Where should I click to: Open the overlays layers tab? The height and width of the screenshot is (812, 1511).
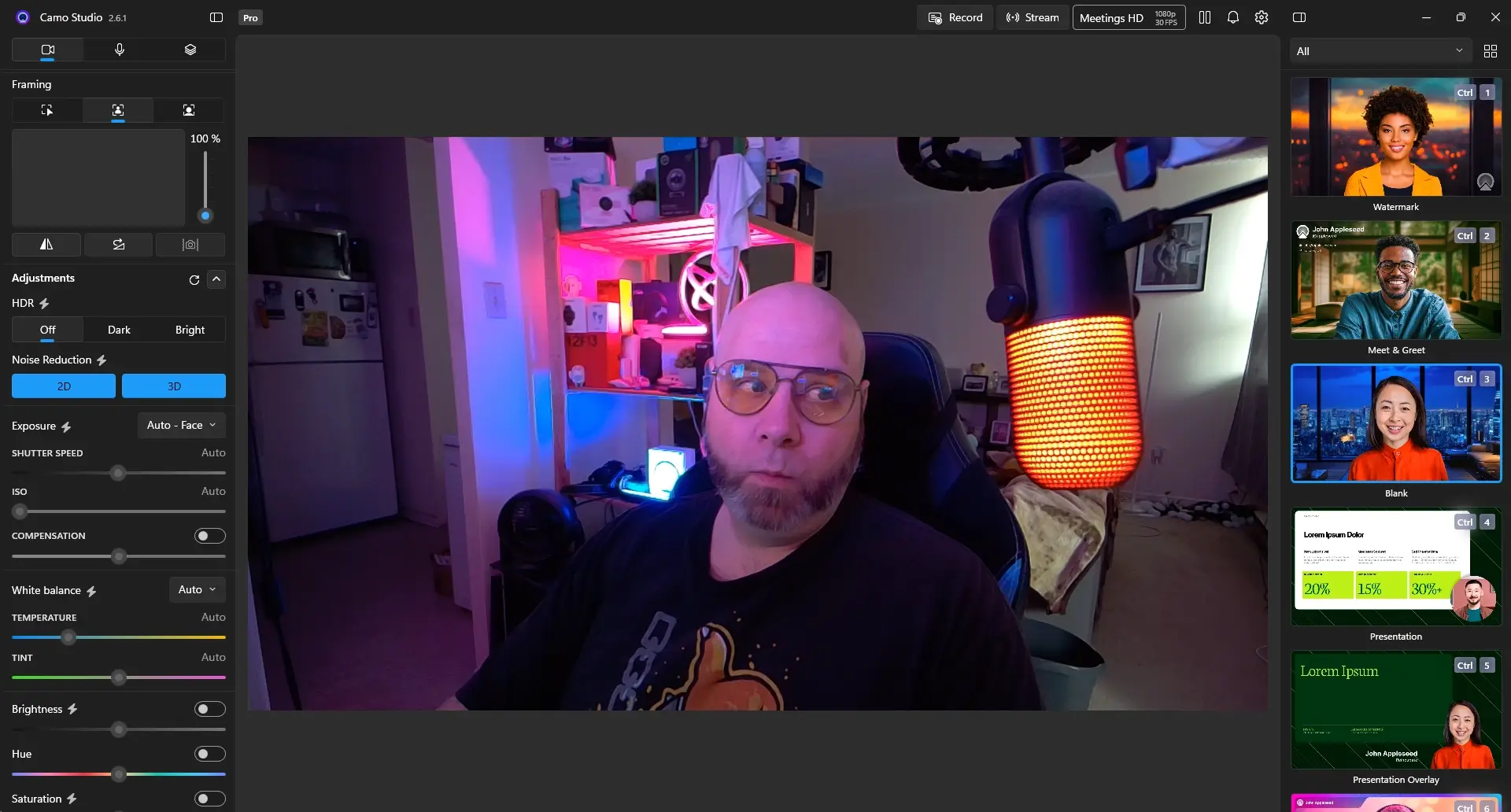click(190, 50)
